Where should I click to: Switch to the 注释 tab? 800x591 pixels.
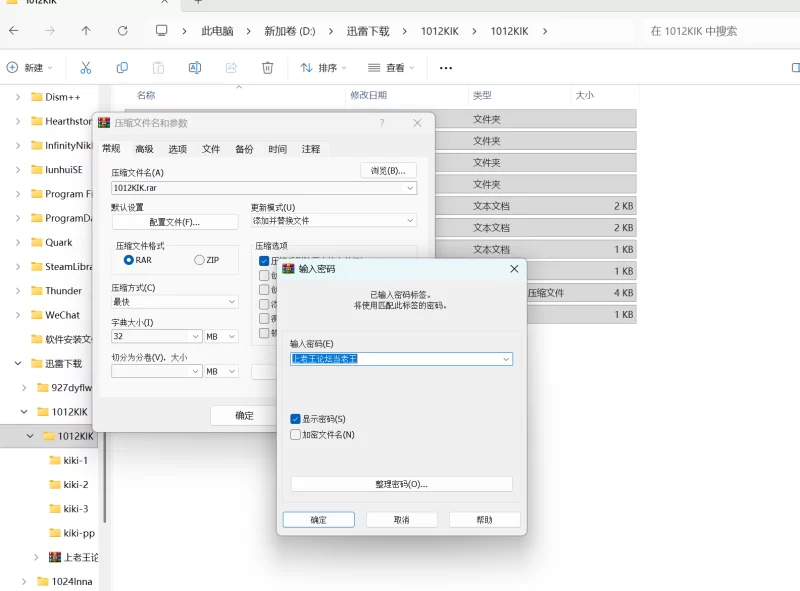click(311, 148)
